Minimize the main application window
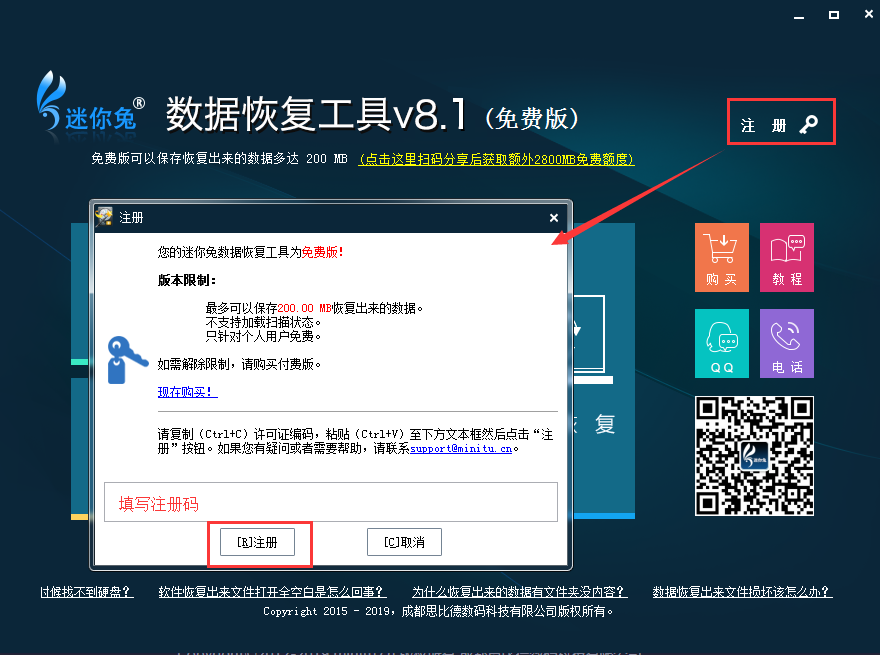Viewport: 880px width, 655px height. (x=799, y=16)
